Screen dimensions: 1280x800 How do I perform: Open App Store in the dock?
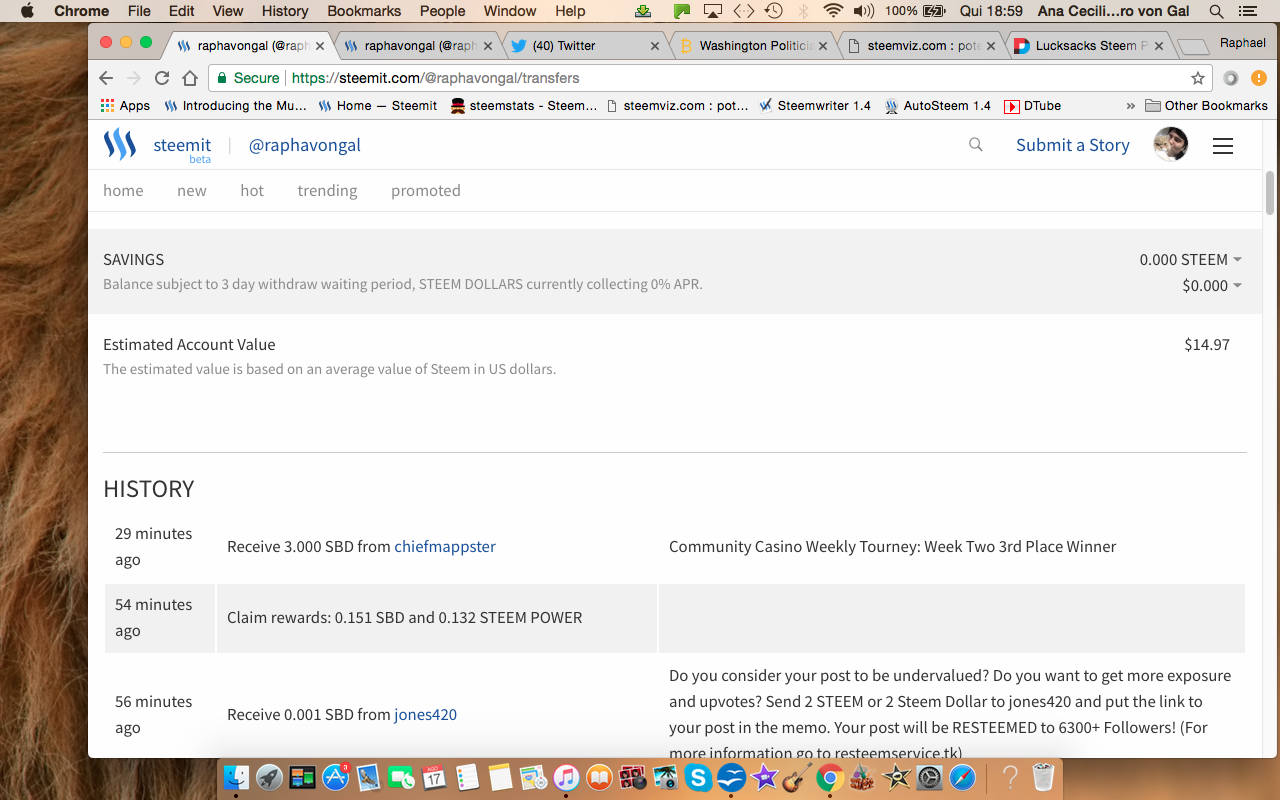coord(336,777)
